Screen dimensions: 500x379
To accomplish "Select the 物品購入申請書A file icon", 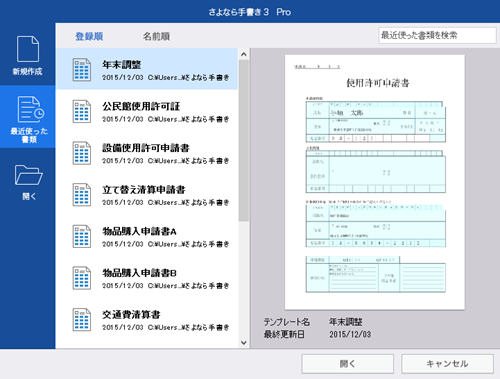I will pyautogui.click(x=82, y=236).
